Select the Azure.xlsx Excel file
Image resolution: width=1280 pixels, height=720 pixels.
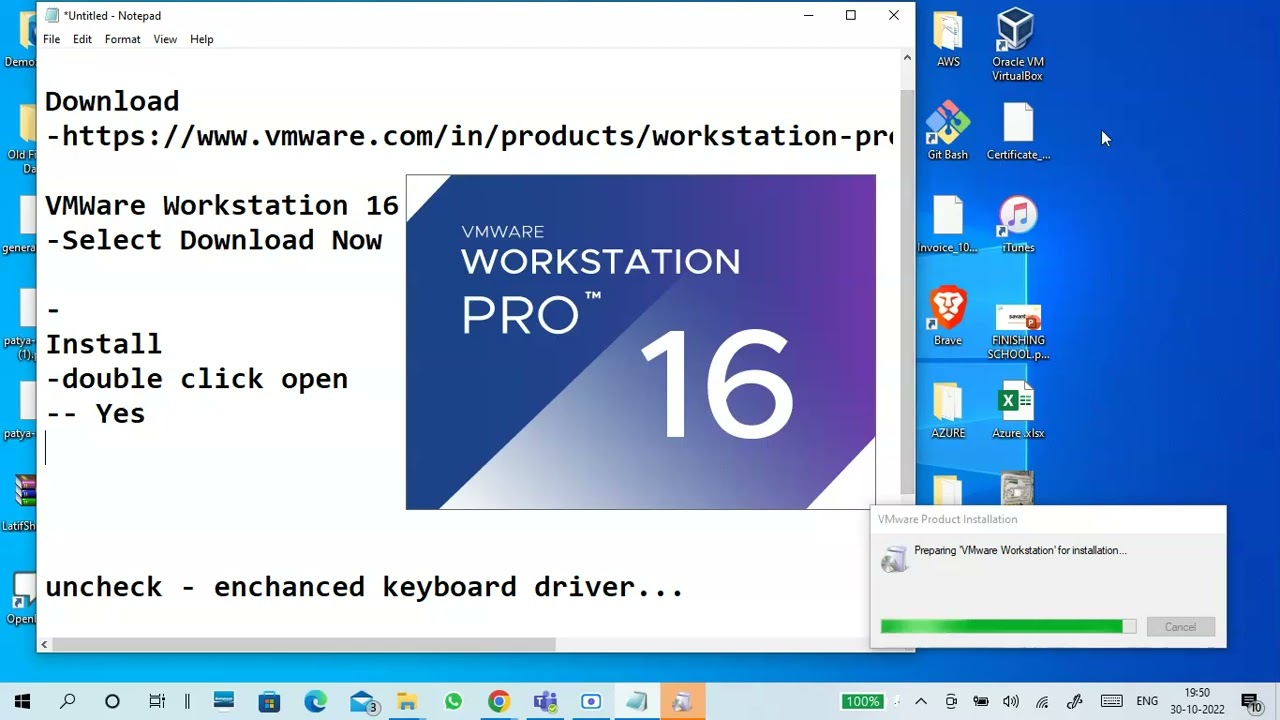tap(1018, 410)
